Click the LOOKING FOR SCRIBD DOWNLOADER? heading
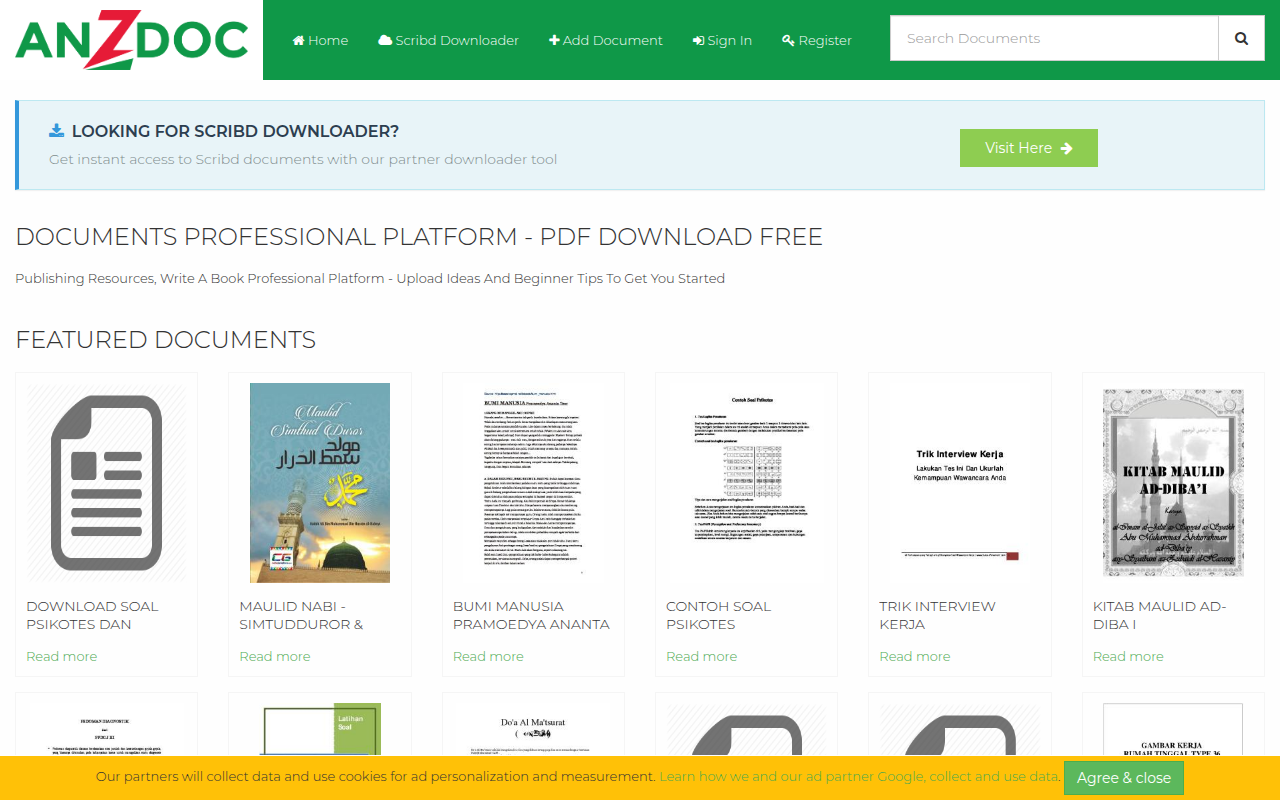 [x=235, y=131]
